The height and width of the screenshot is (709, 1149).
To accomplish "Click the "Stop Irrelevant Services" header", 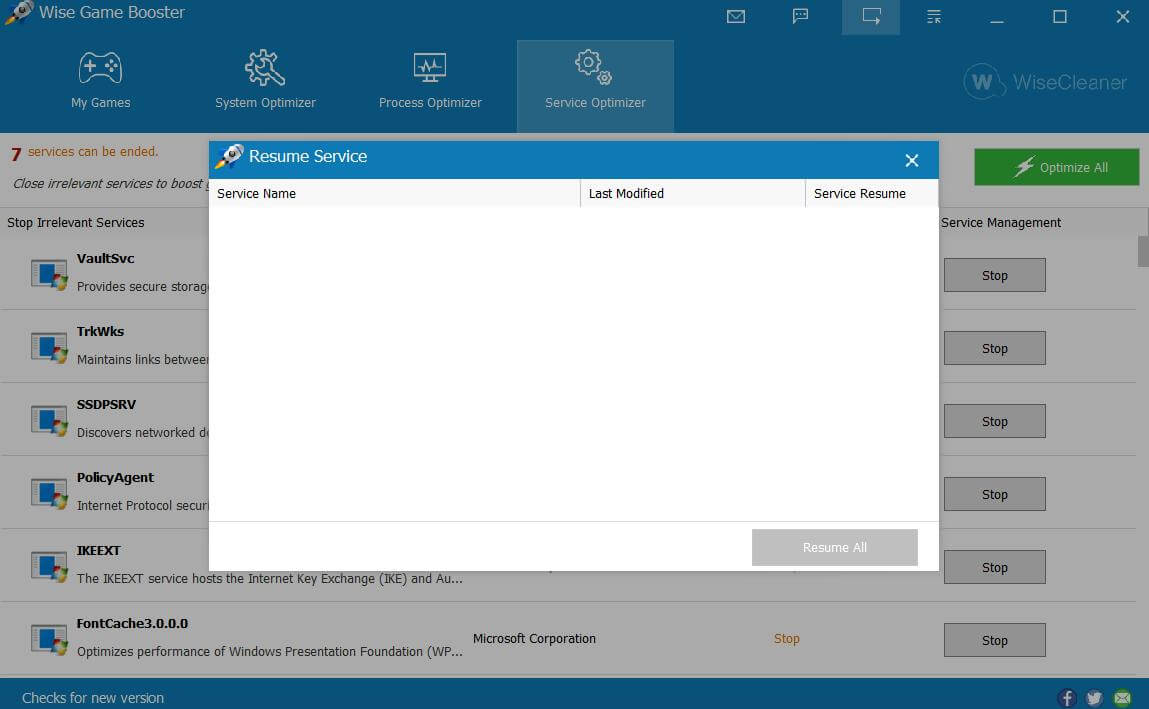I will click(75, 223).
